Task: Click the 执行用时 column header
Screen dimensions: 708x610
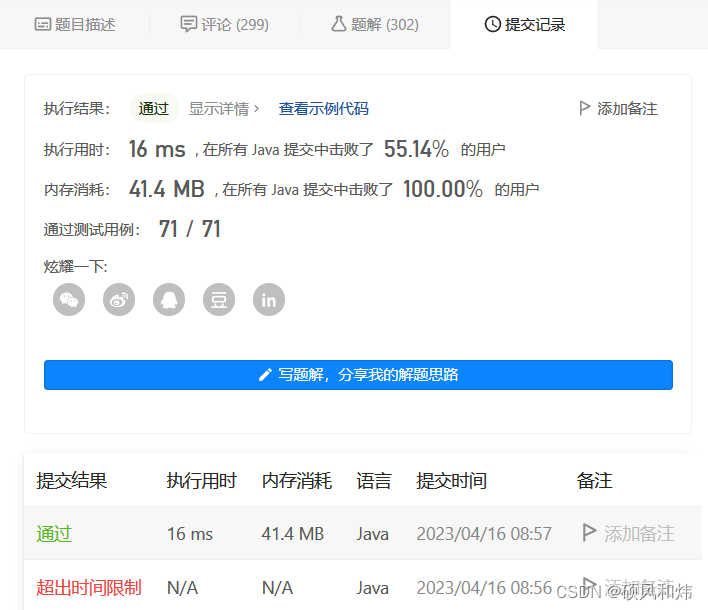Action: click(201, 481)
